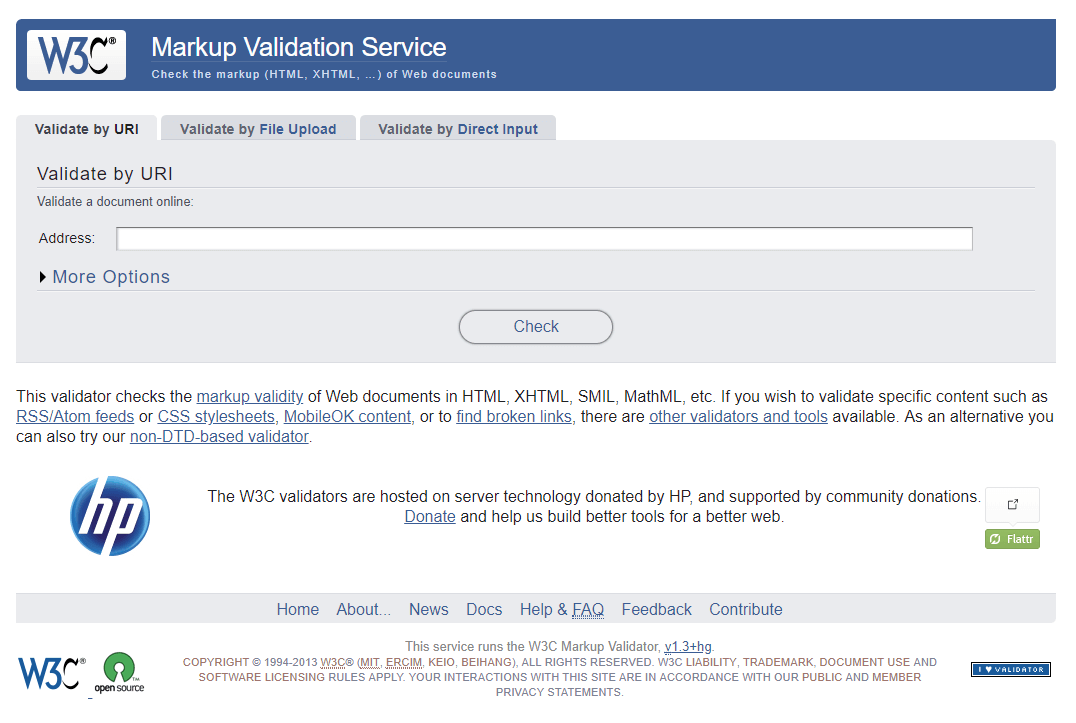The height and width of the screenshot is (723, 1076).
Task: Follow the markup validity link
Action: click(250, 396)
